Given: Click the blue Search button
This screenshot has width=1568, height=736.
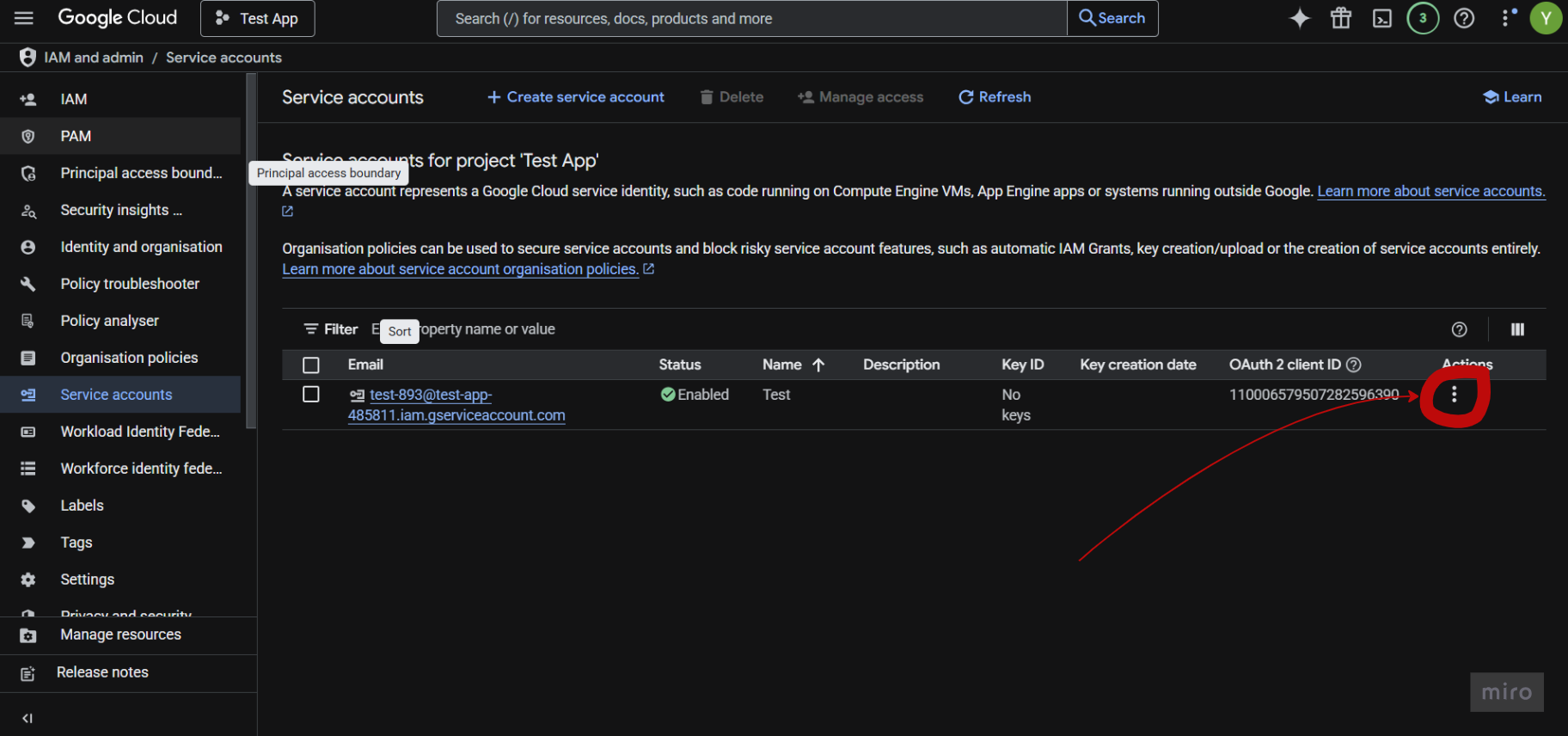Looking at the screenshot, I should 1112,18.
